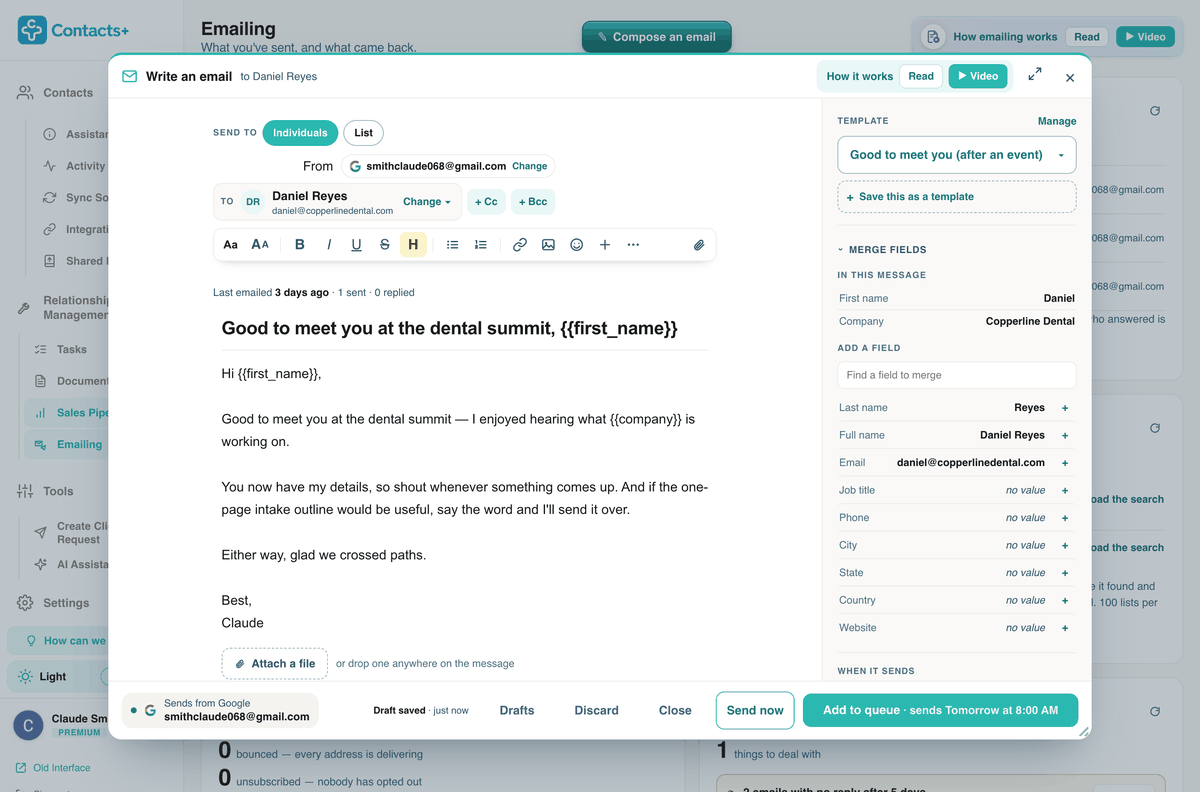Open more formatting options ellipsis

click(633, 245)
